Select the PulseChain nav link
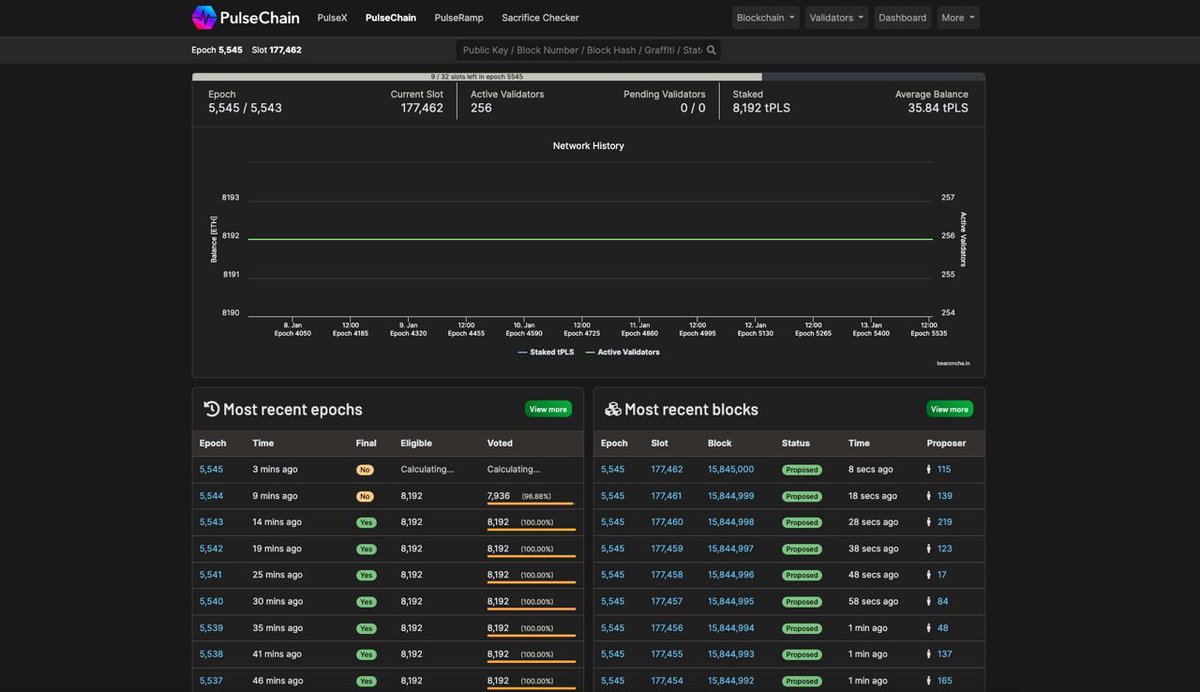 click(391, 18)
